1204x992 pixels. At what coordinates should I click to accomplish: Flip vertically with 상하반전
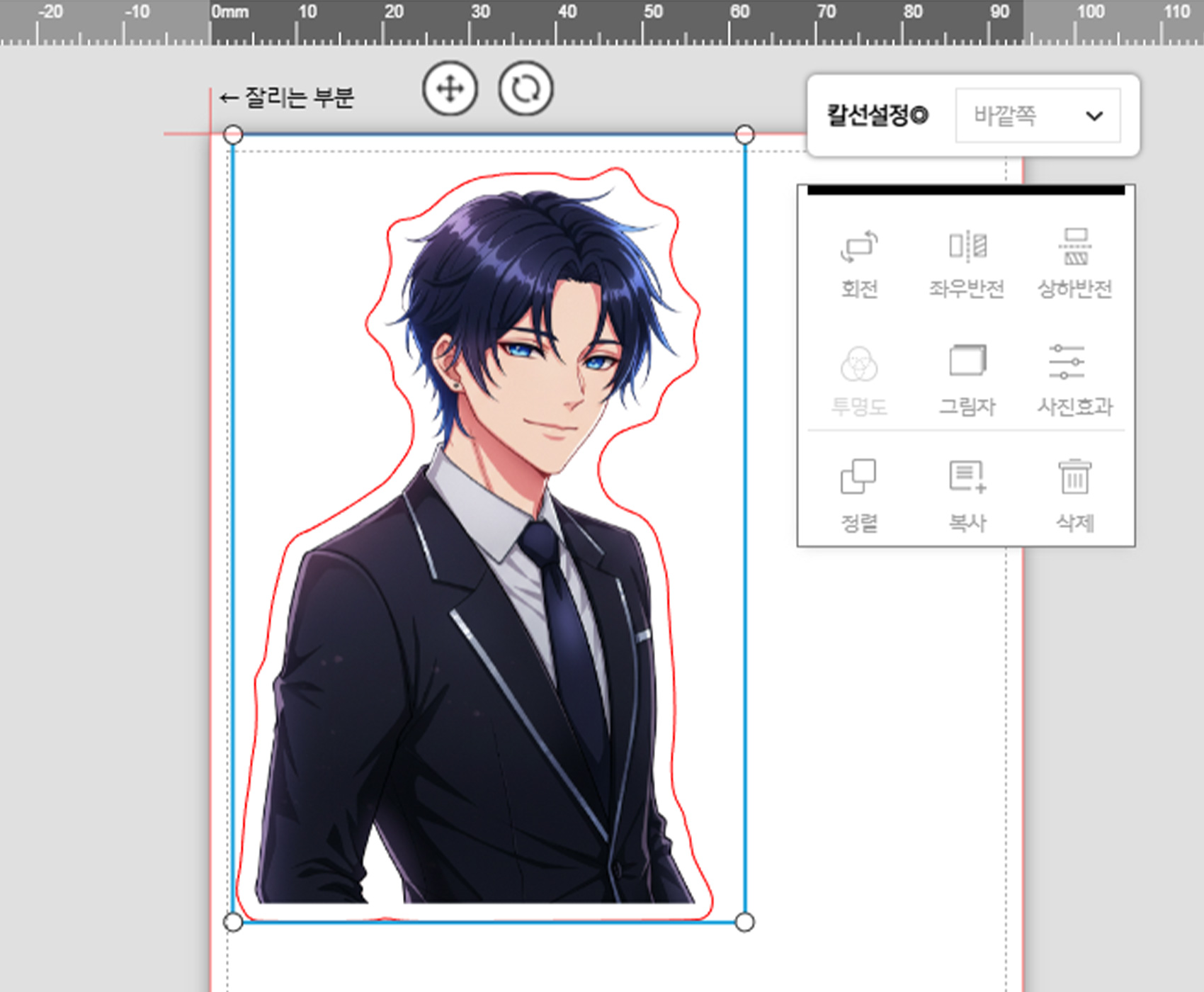(x=1075, y=263)
